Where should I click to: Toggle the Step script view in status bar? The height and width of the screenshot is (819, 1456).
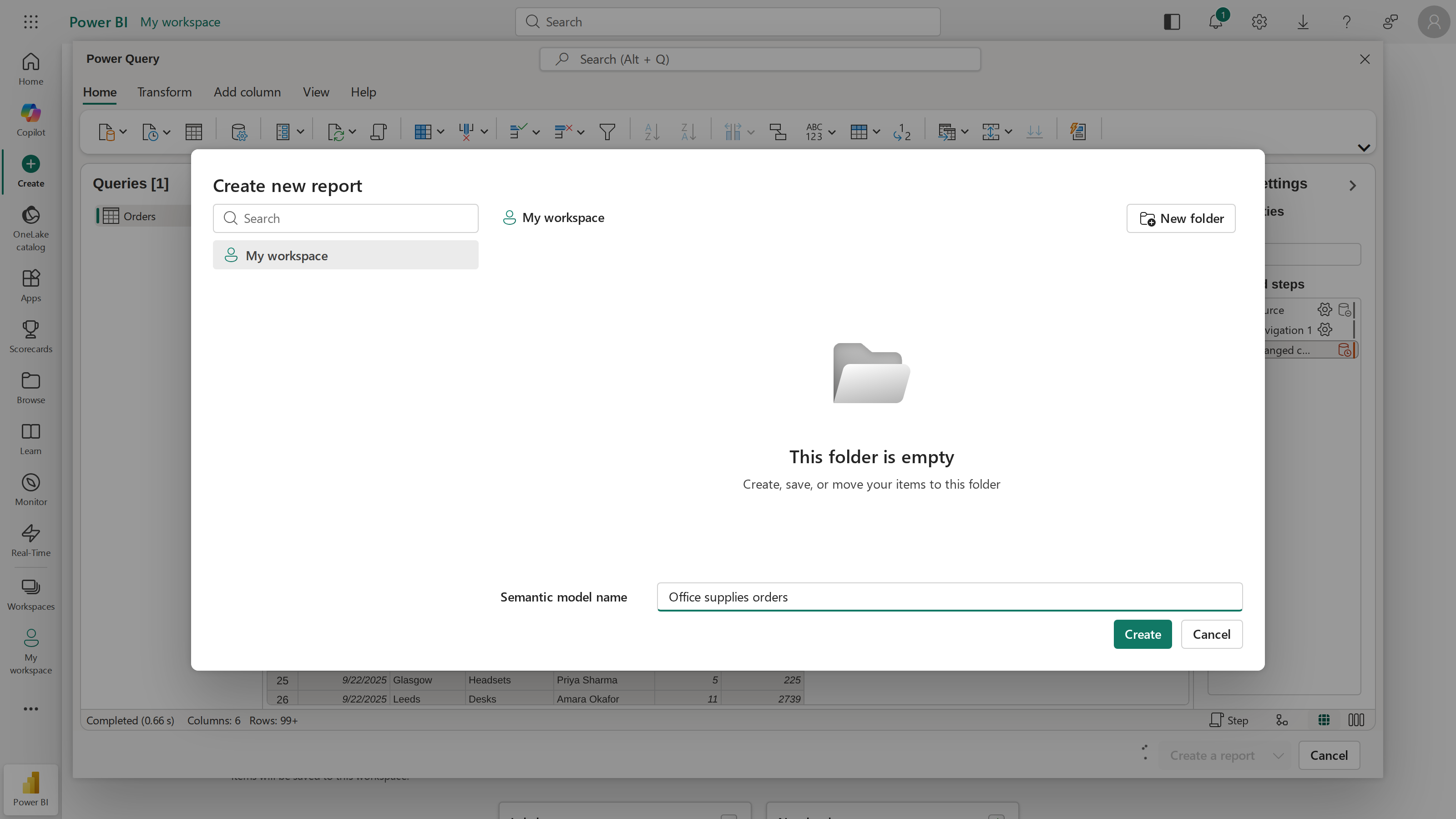click(1229, 720)
